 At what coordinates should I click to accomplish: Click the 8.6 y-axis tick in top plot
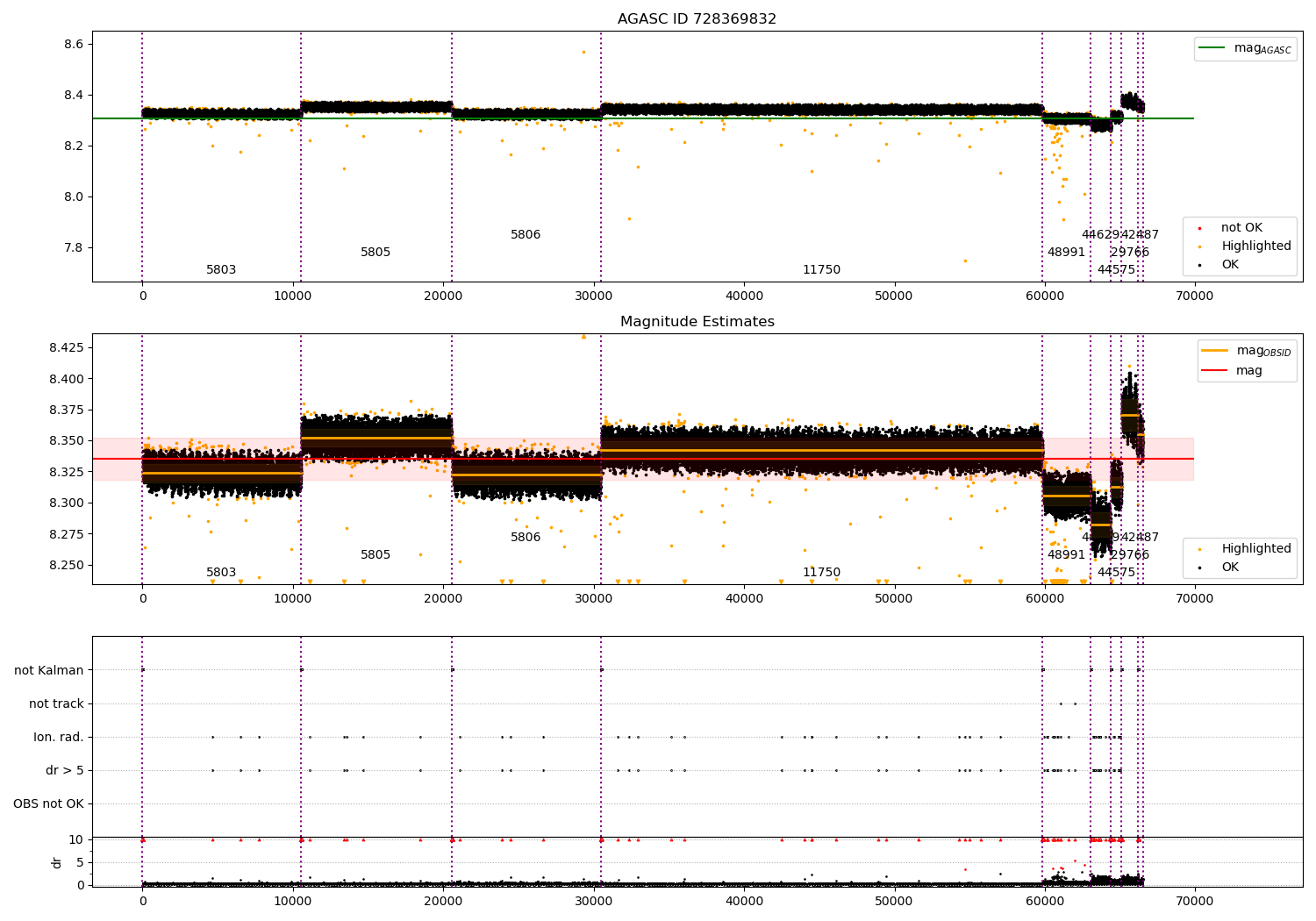74,44
